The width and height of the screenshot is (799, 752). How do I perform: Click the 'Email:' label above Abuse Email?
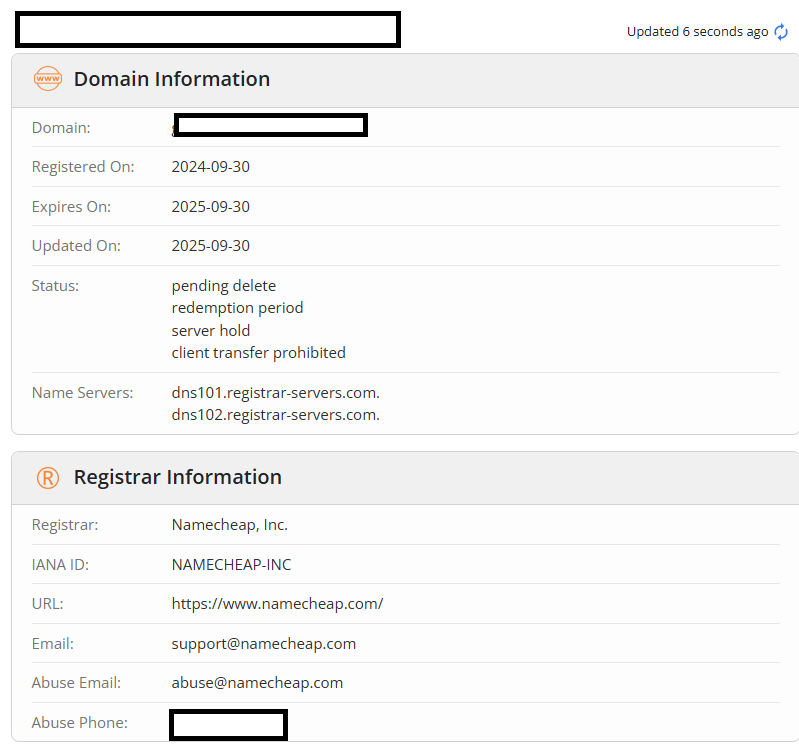click(x=52, y=644)
